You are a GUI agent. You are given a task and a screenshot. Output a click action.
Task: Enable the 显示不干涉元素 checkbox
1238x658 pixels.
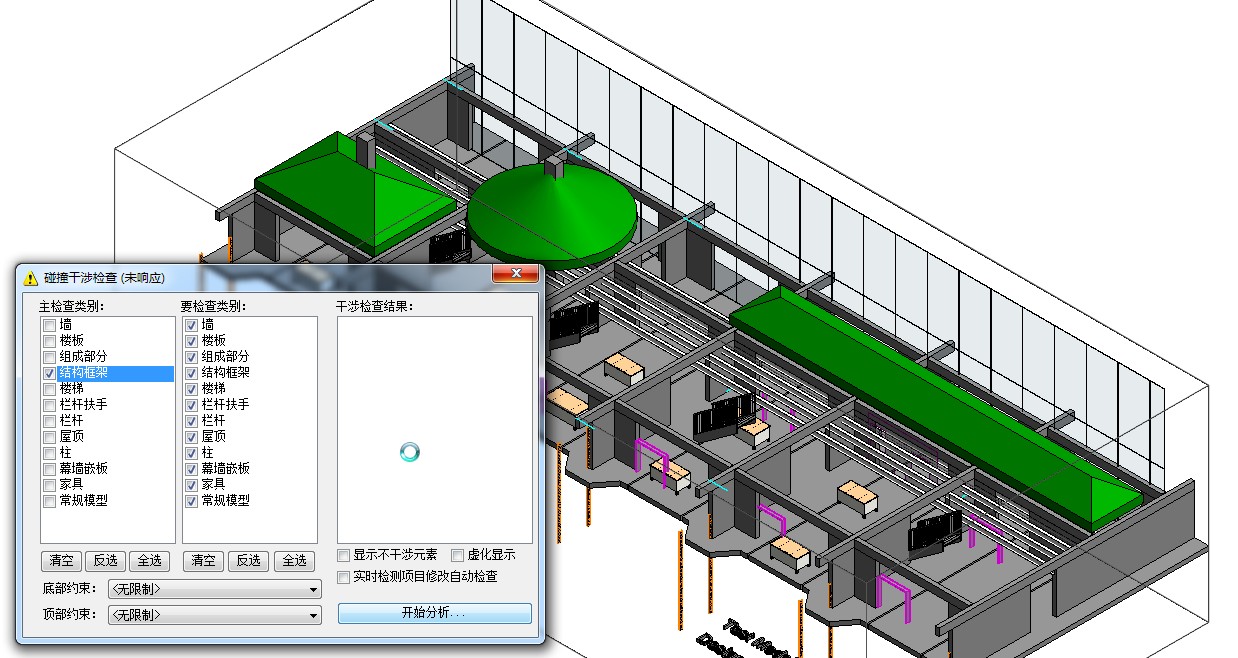(344, 555)
